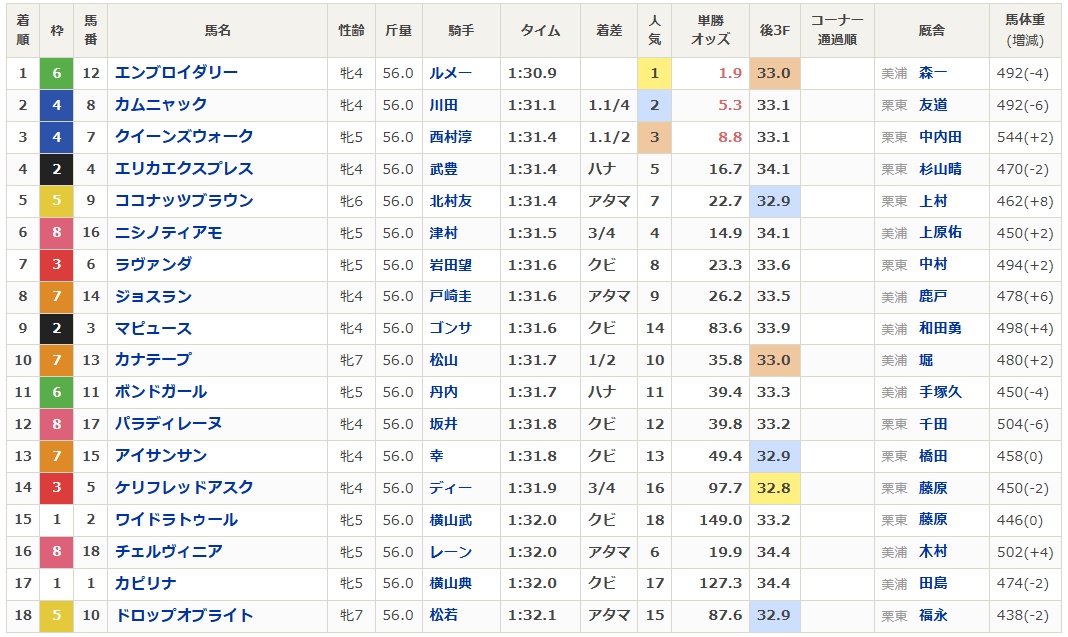Click trainer 福永
Screen dimensions: 1068x637
(933, 615)
